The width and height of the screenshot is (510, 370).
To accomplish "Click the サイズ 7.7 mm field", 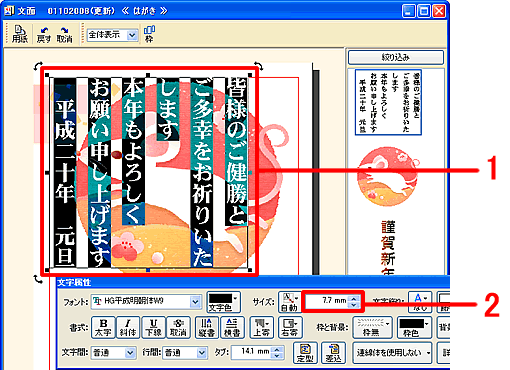I will click(326, 301).
